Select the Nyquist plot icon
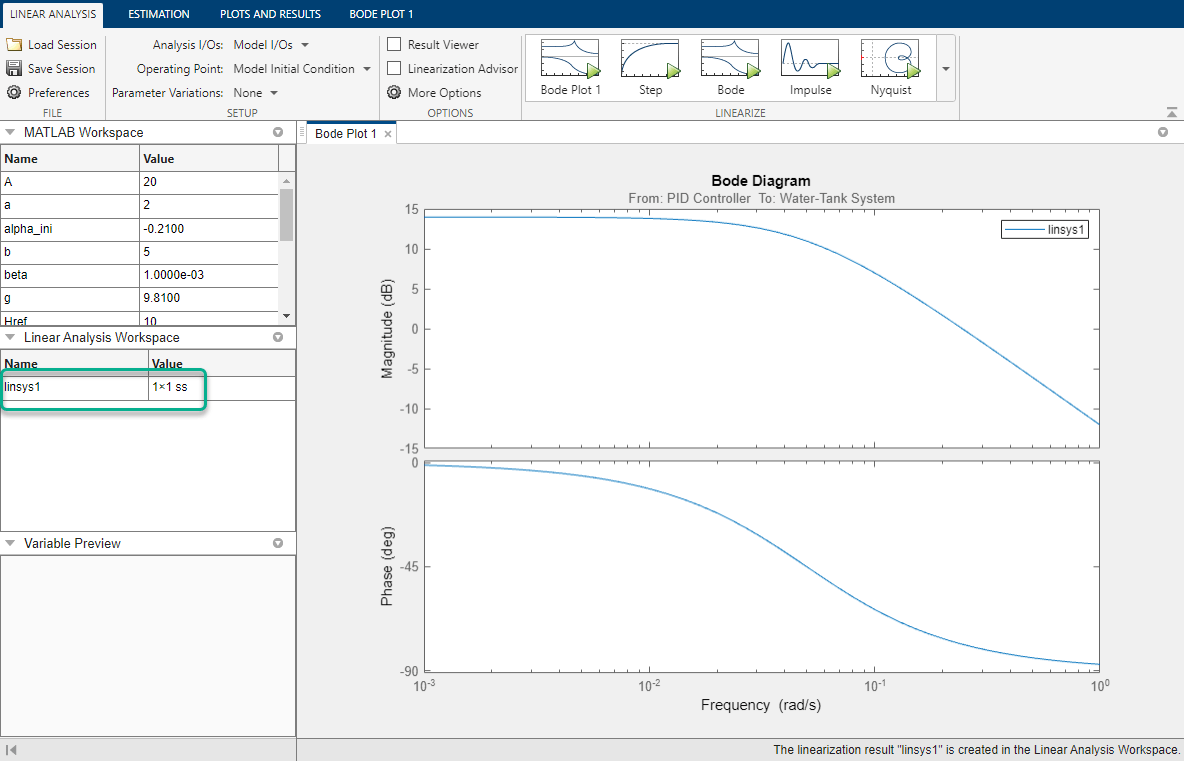Image resolution: width=1184 pixels, height=761 pixels. pos(890,60)
